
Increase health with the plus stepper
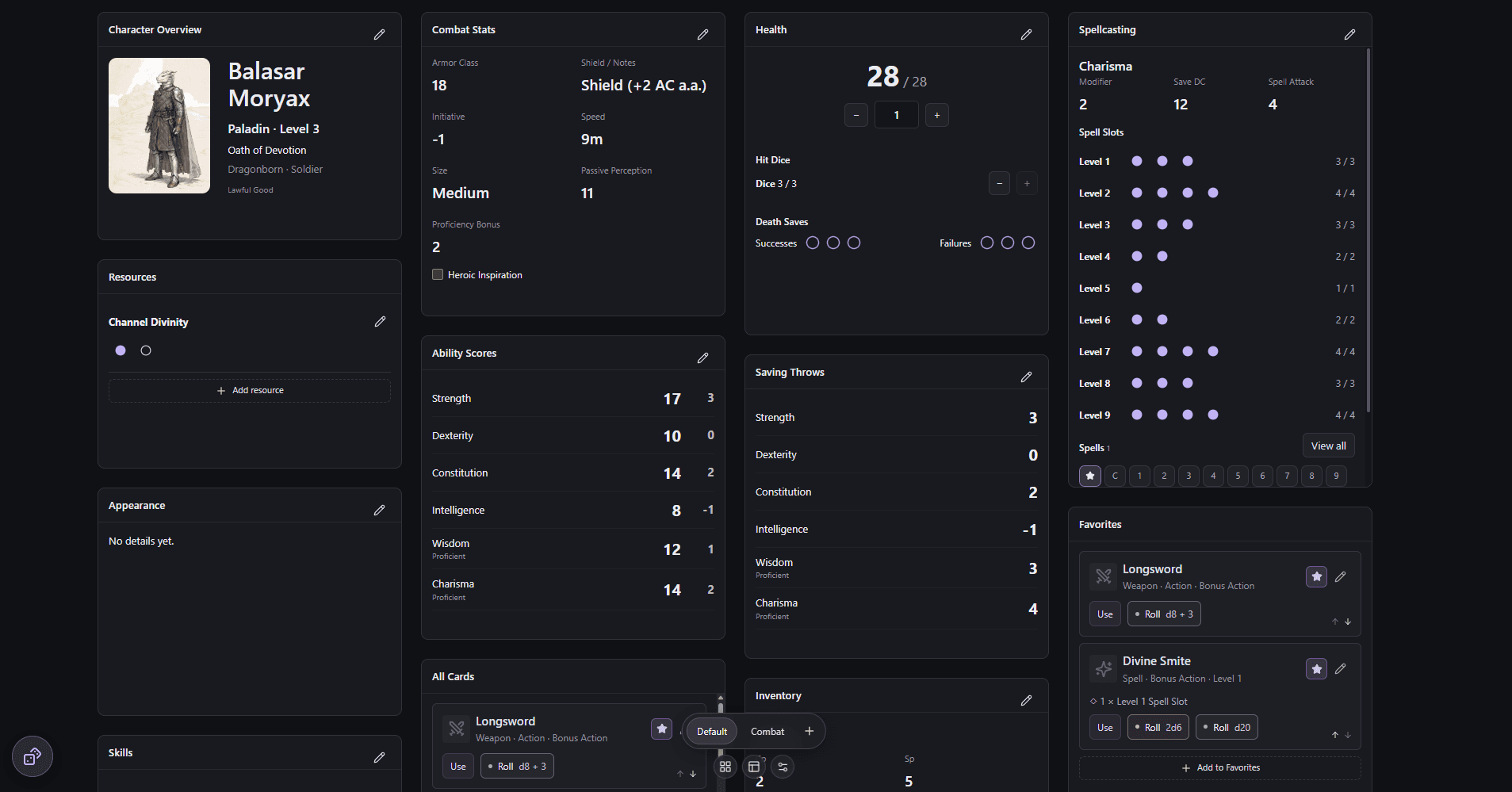point(937,115)
